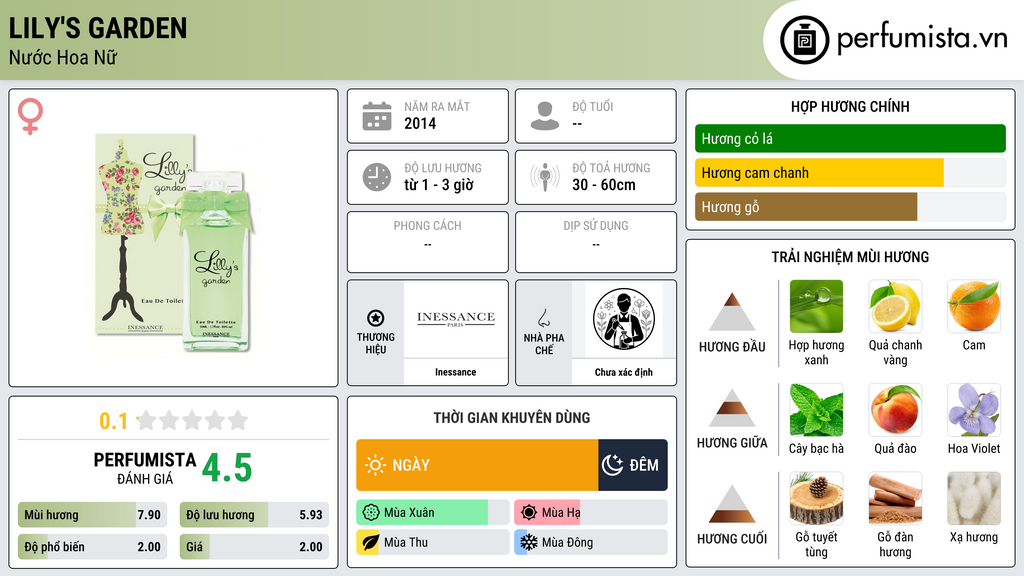Click the snowflake icon for Mùa Đông

tap(529, 543)
